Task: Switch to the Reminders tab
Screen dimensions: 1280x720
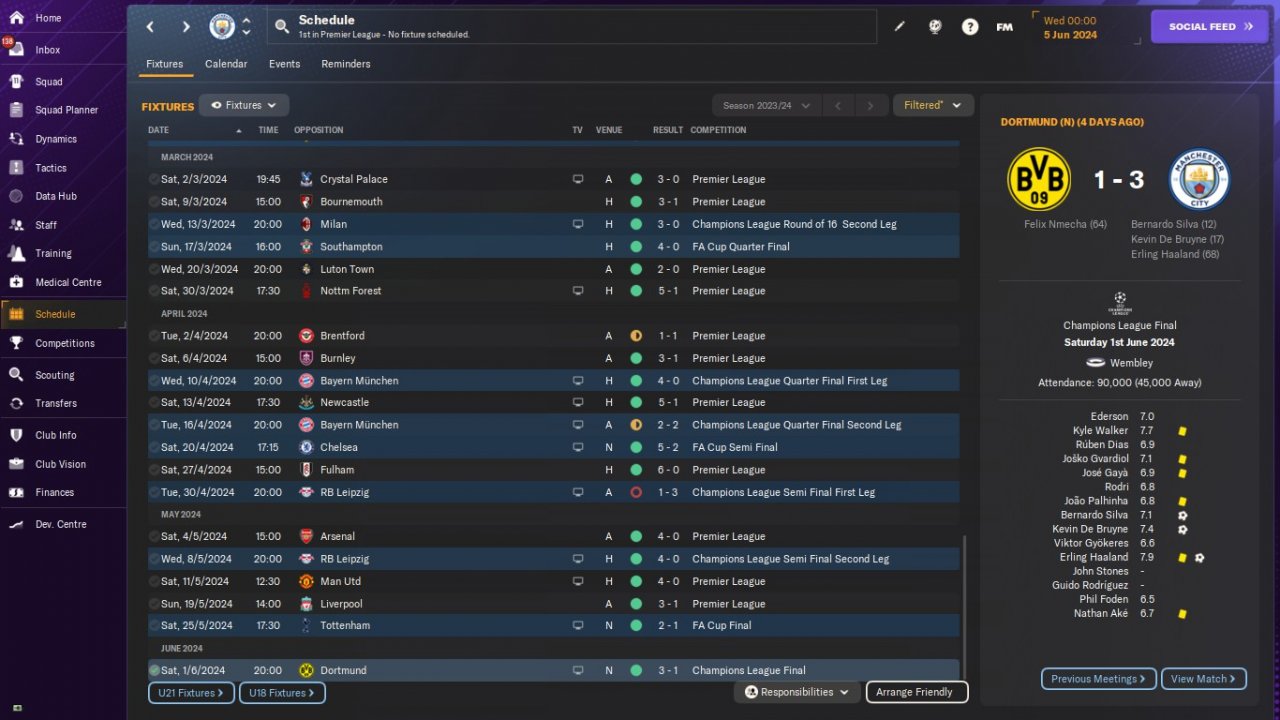Action: pyautogui.click(x=346, y=64)
